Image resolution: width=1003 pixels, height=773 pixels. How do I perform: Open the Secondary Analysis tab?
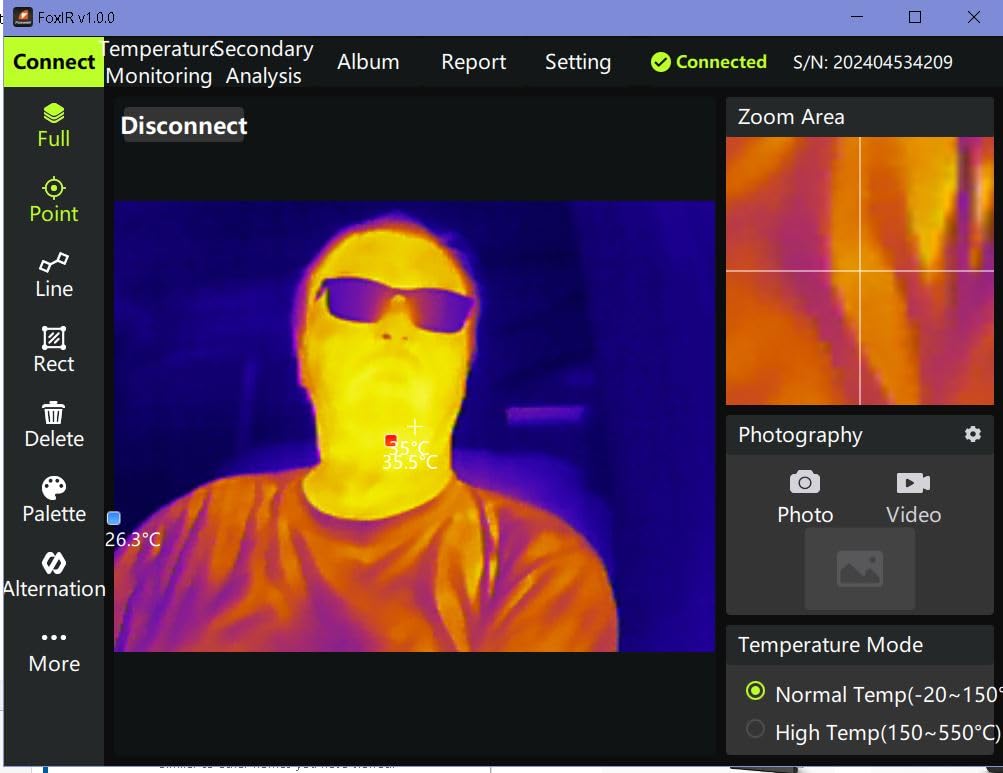tap(263, 61)
